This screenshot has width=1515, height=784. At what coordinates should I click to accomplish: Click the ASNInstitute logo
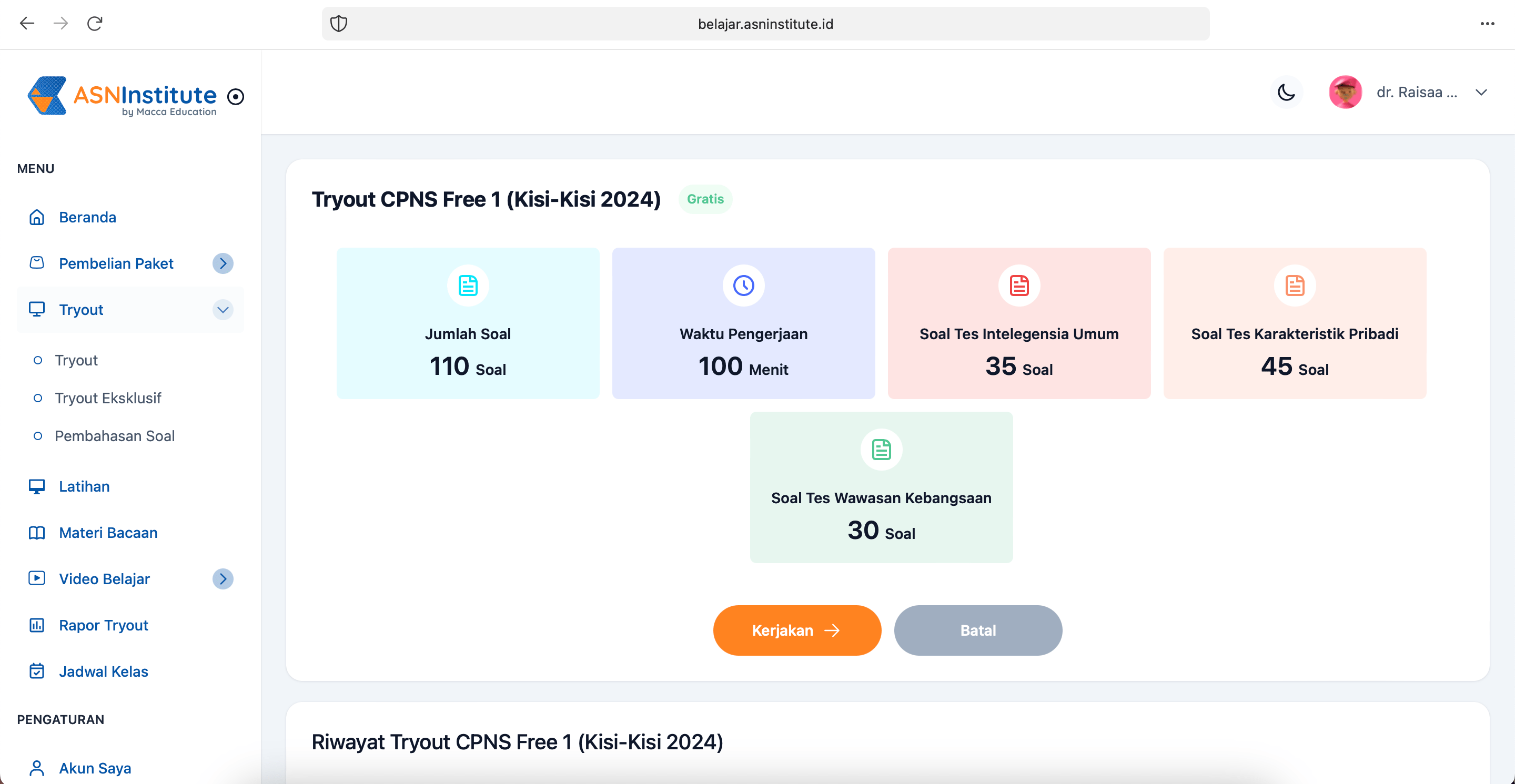tap(123, 96)
